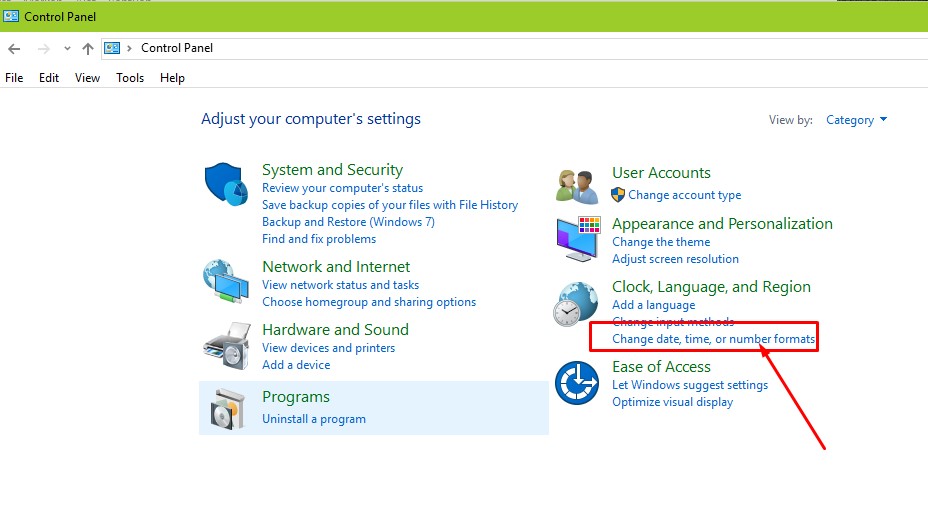Click the forward arrow navigation button
Image resolution: width=928 pixels, height=510 pixels.
click(x=43, y=49)
